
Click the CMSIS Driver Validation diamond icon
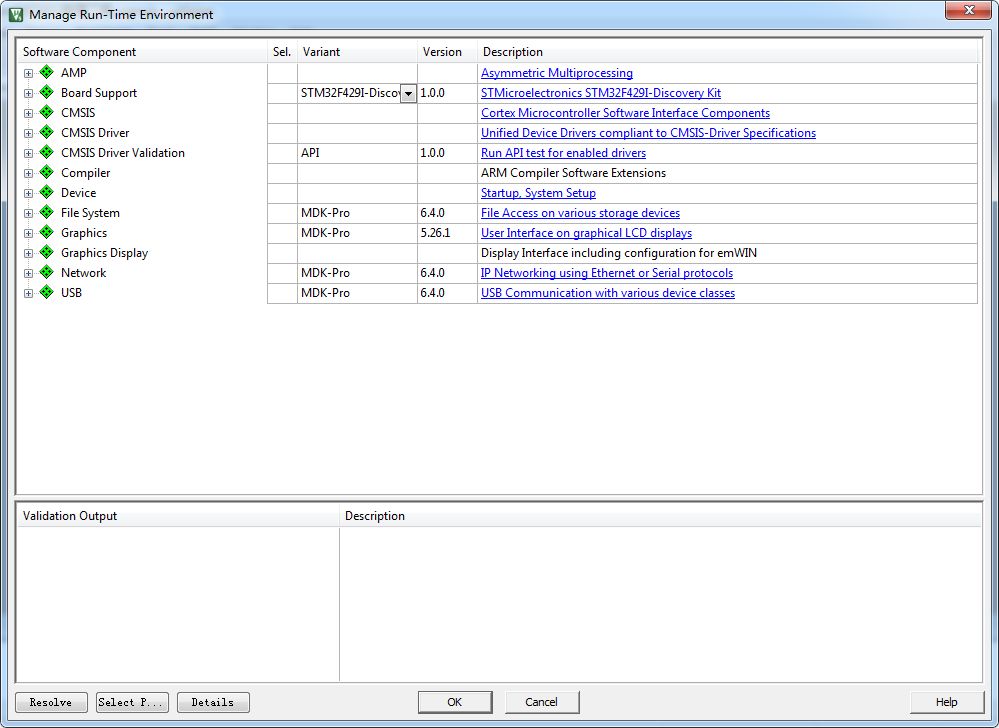[46, 152]
